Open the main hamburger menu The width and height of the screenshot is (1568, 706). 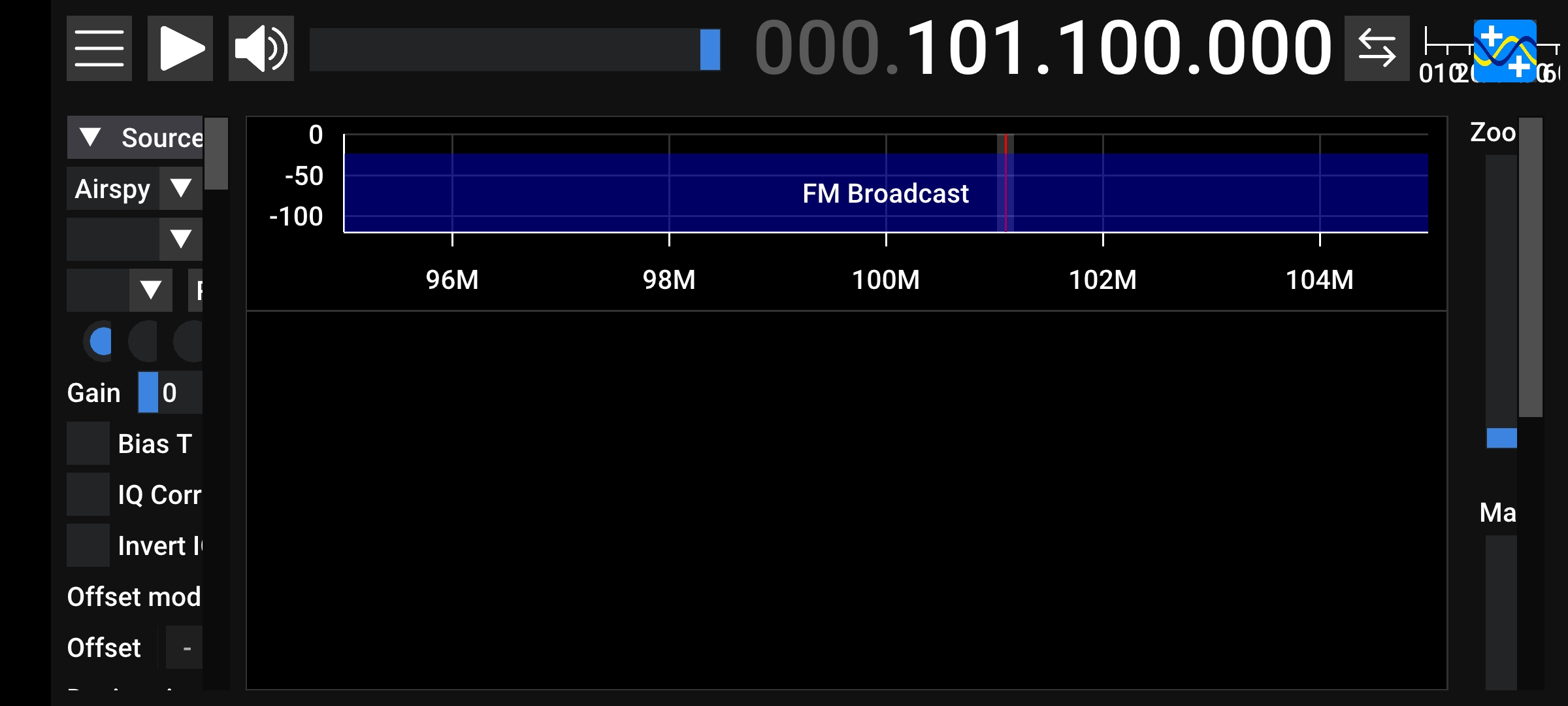(98, 48)
